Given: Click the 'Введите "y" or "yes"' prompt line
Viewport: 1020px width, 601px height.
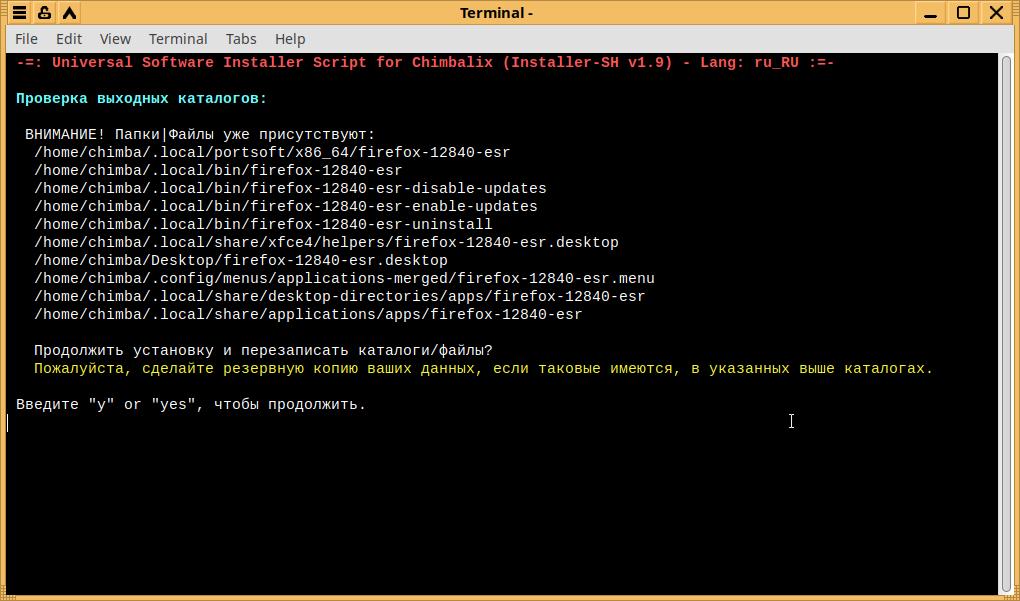Looking at the screenshot, I should (x=191, y=405).
